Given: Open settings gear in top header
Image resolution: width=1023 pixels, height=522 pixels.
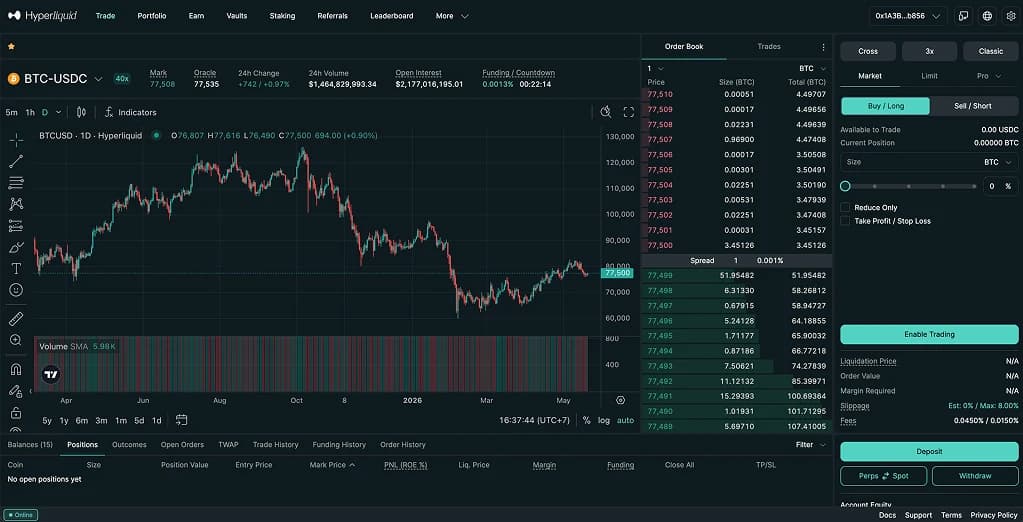Looking at the screenshot, I should pos(1011,16).
